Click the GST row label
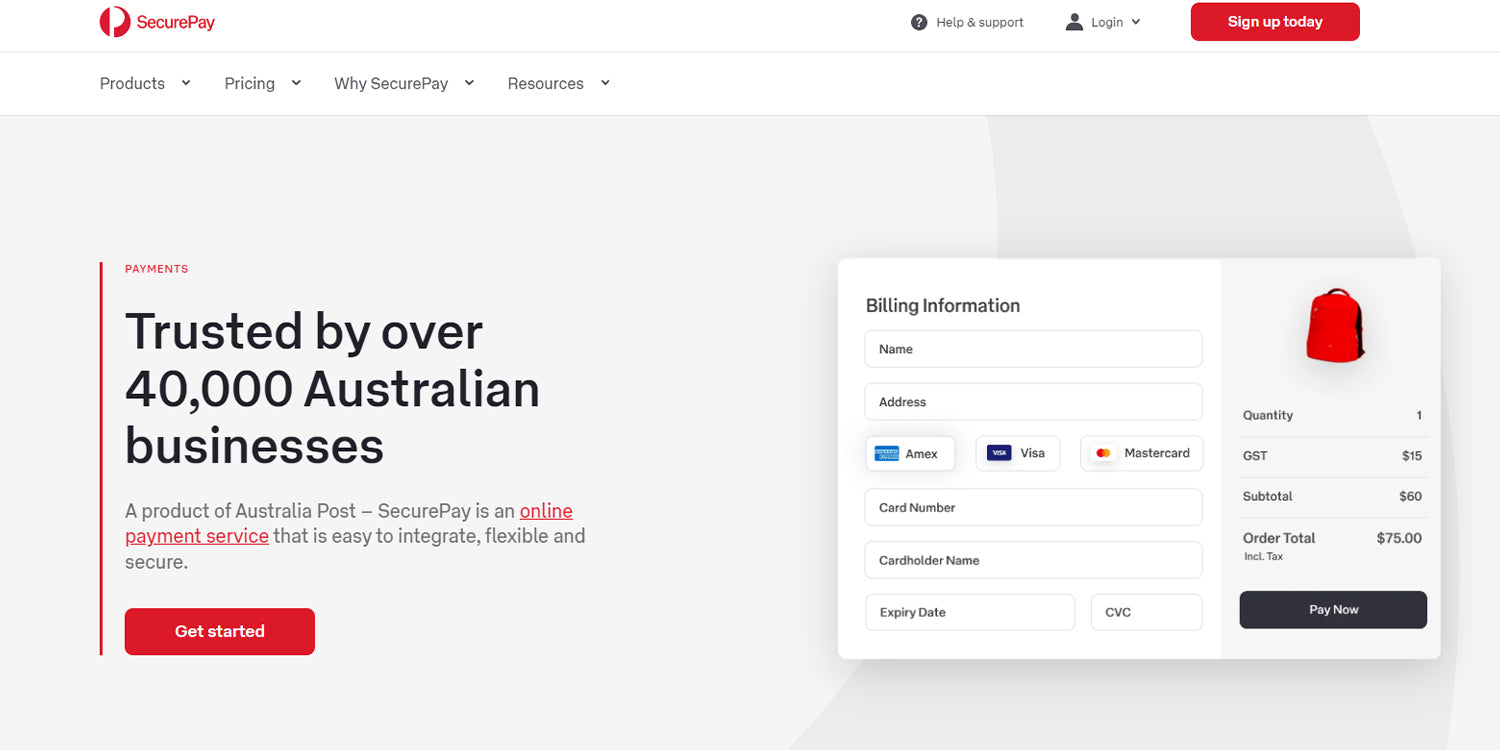Image resolution: width=1500 pixels, height=750 pixels. coord(1255,456)
